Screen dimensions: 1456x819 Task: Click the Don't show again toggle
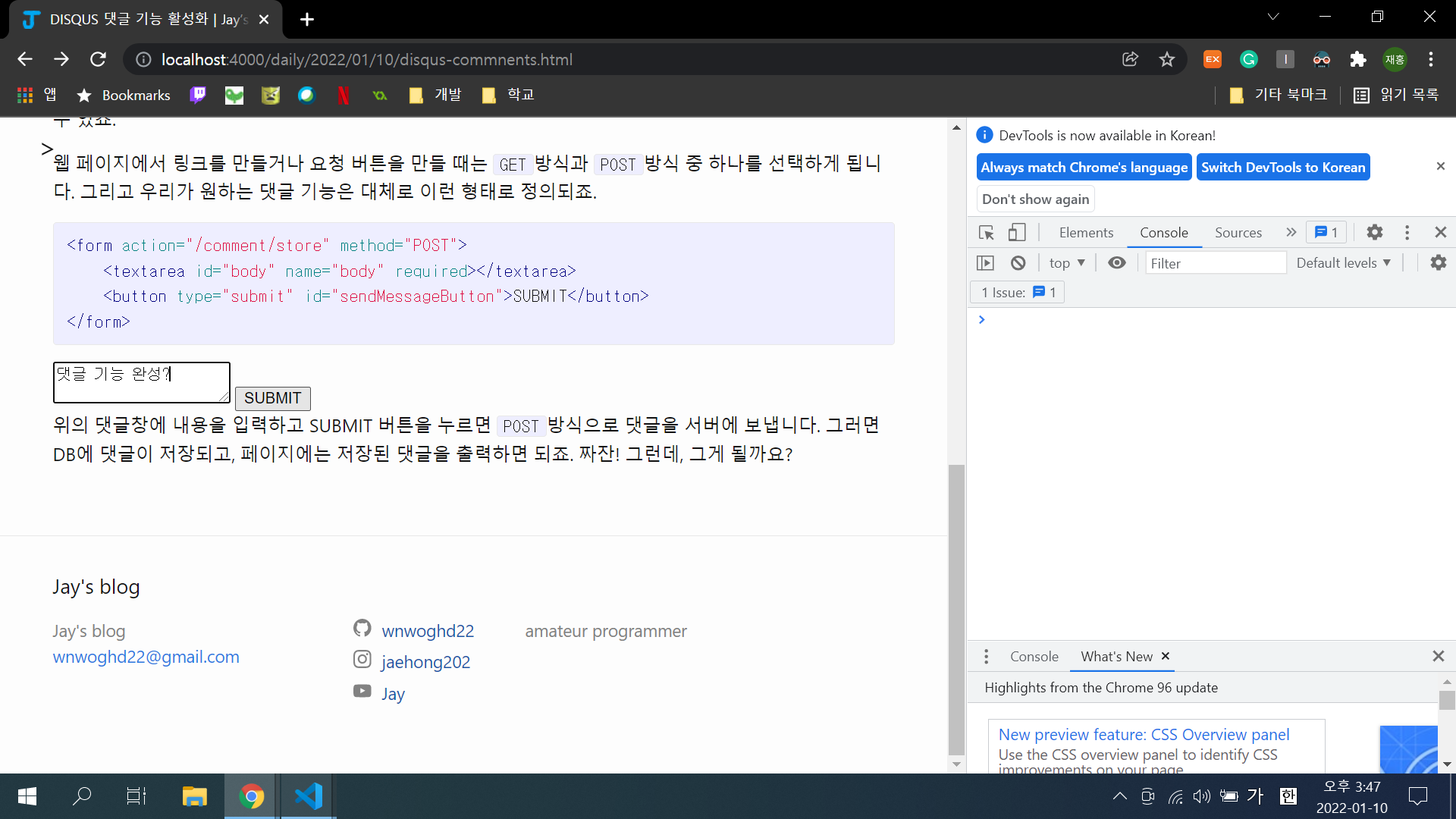click(1036, 198)
